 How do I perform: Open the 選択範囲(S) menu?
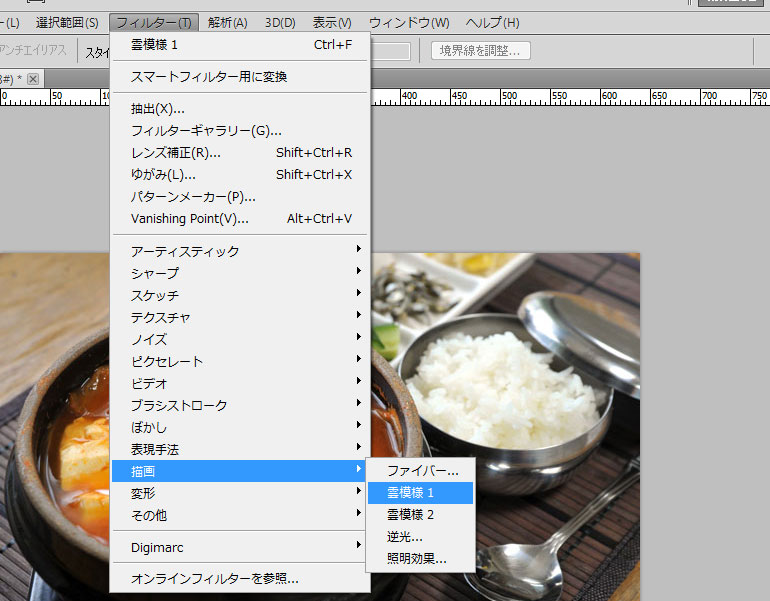pos(67,23)
